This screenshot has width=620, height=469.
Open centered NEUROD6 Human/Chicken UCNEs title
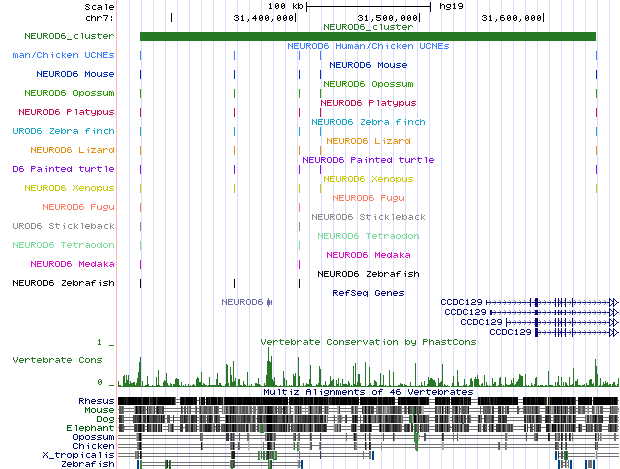pos(367,46)
